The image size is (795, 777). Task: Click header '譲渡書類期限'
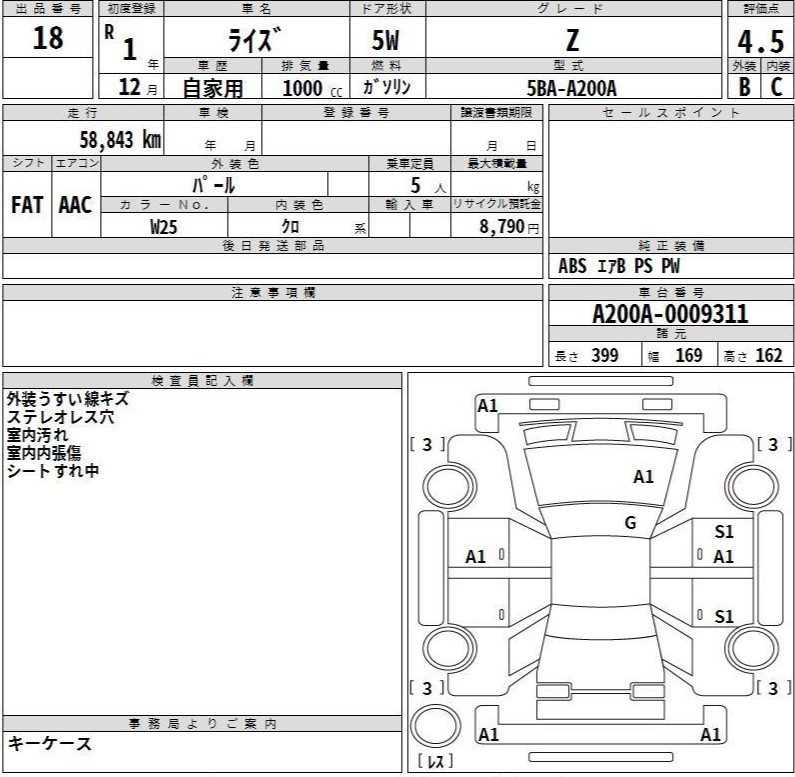[496, 113]
